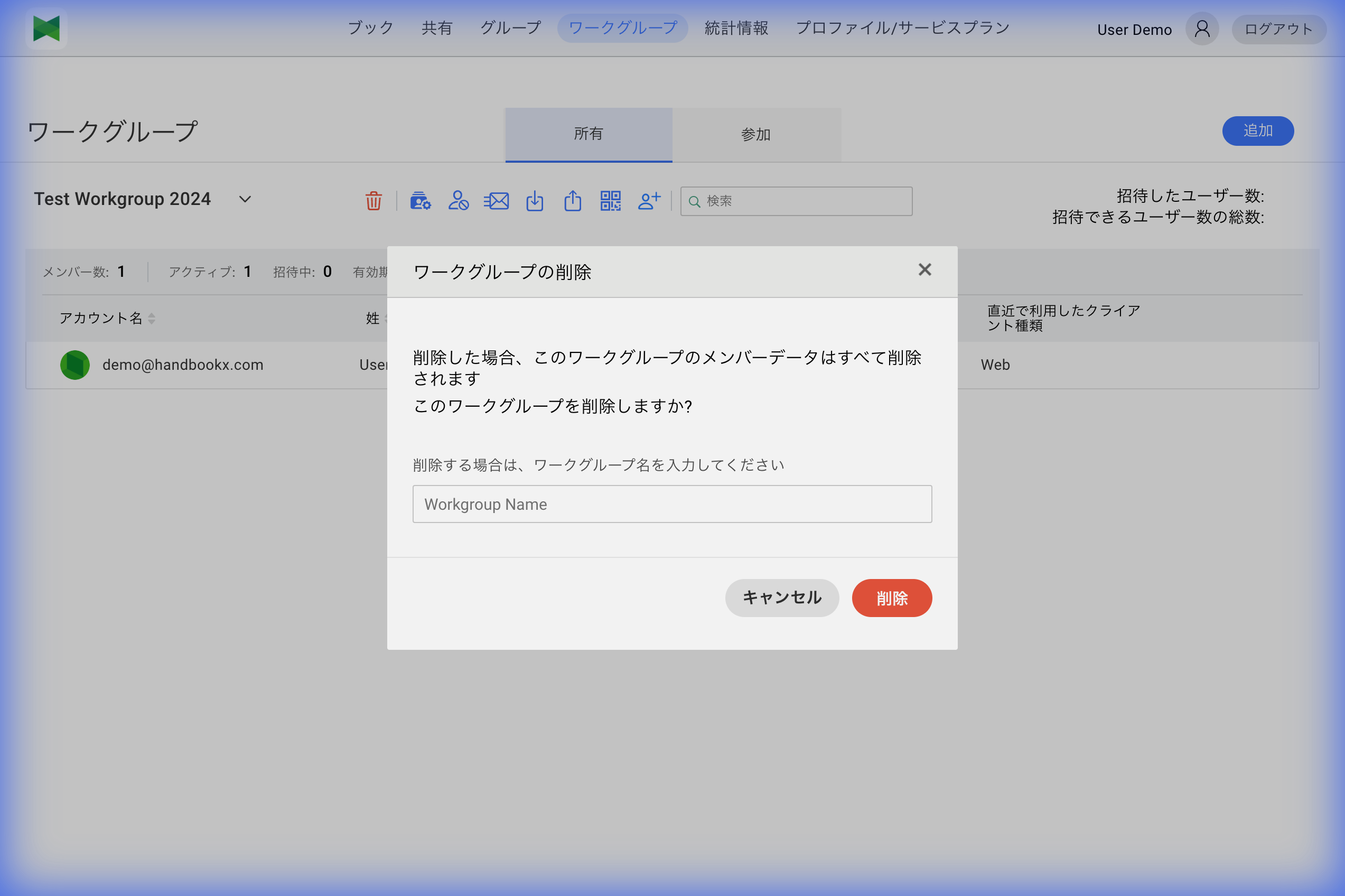Confirm deletion with the 削除 button

pos(891,598)
